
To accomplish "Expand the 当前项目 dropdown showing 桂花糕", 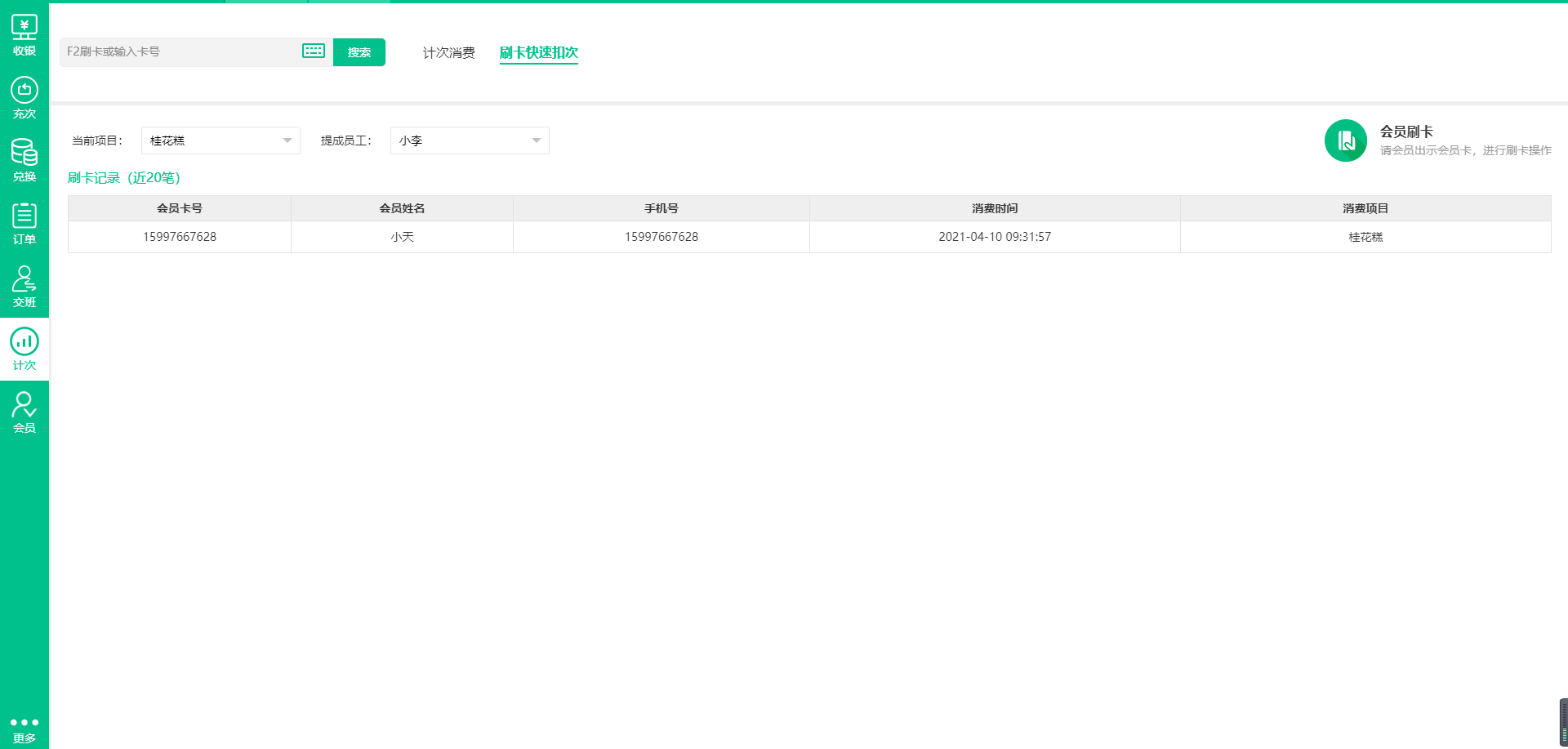I will tap(220, 140).
